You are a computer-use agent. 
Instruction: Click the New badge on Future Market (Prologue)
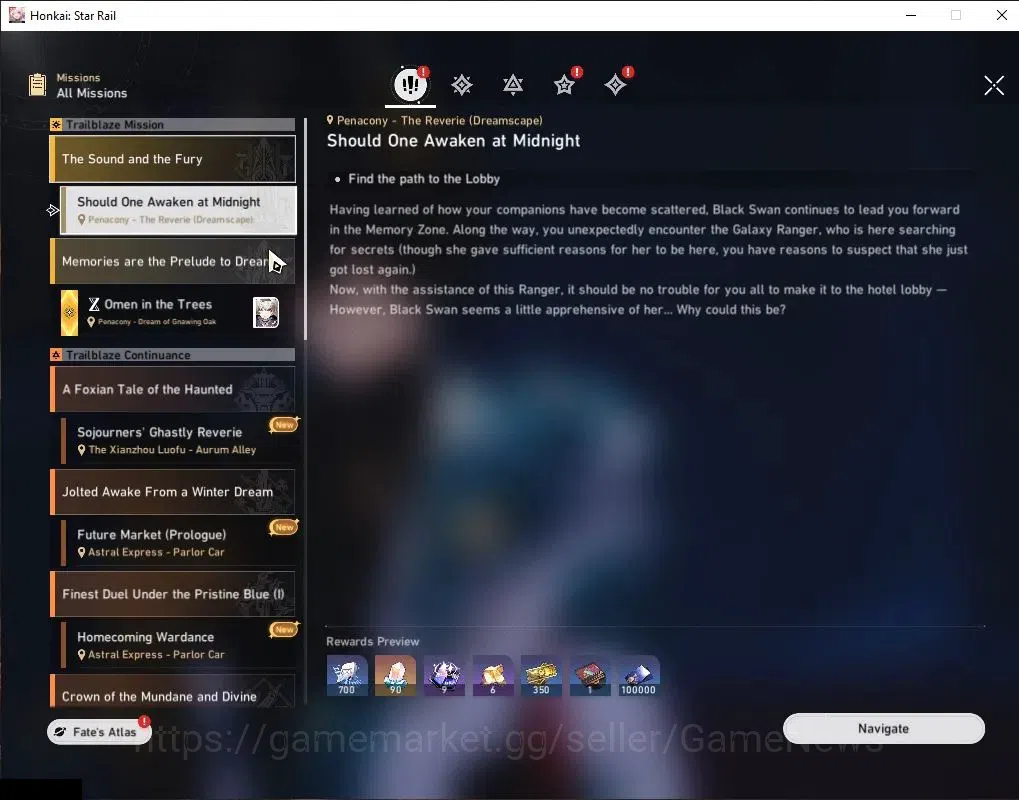284,526
